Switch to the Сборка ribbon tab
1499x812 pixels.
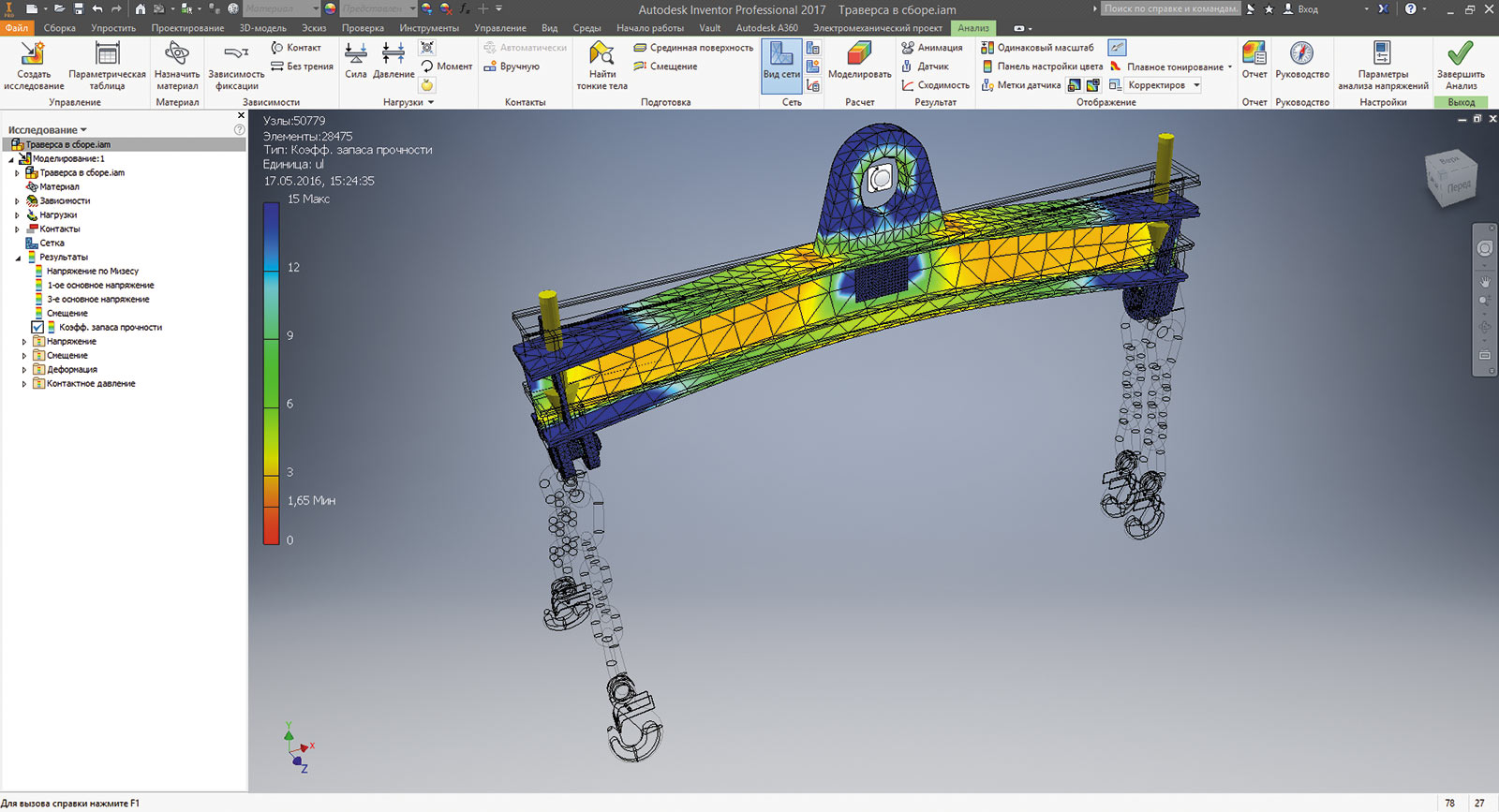coord(60,28)
